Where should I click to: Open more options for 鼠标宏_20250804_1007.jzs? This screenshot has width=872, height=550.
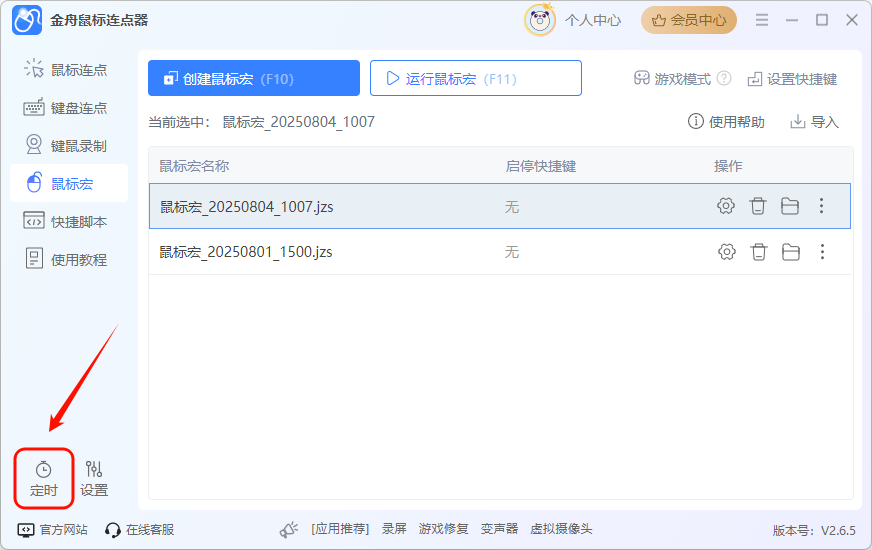821,206
